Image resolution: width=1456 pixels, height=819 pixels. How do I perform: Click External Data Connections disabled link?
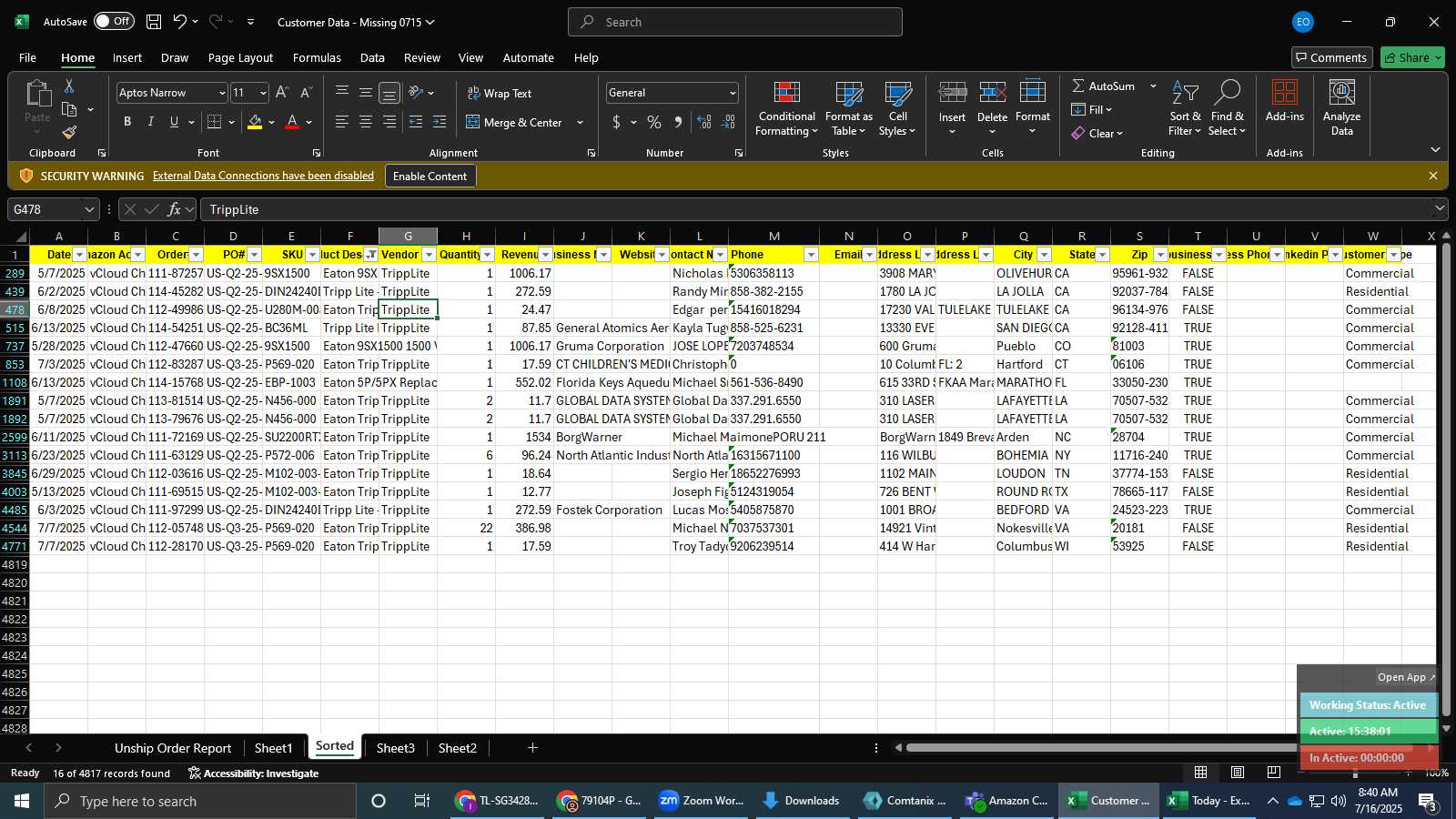(263, 176)
